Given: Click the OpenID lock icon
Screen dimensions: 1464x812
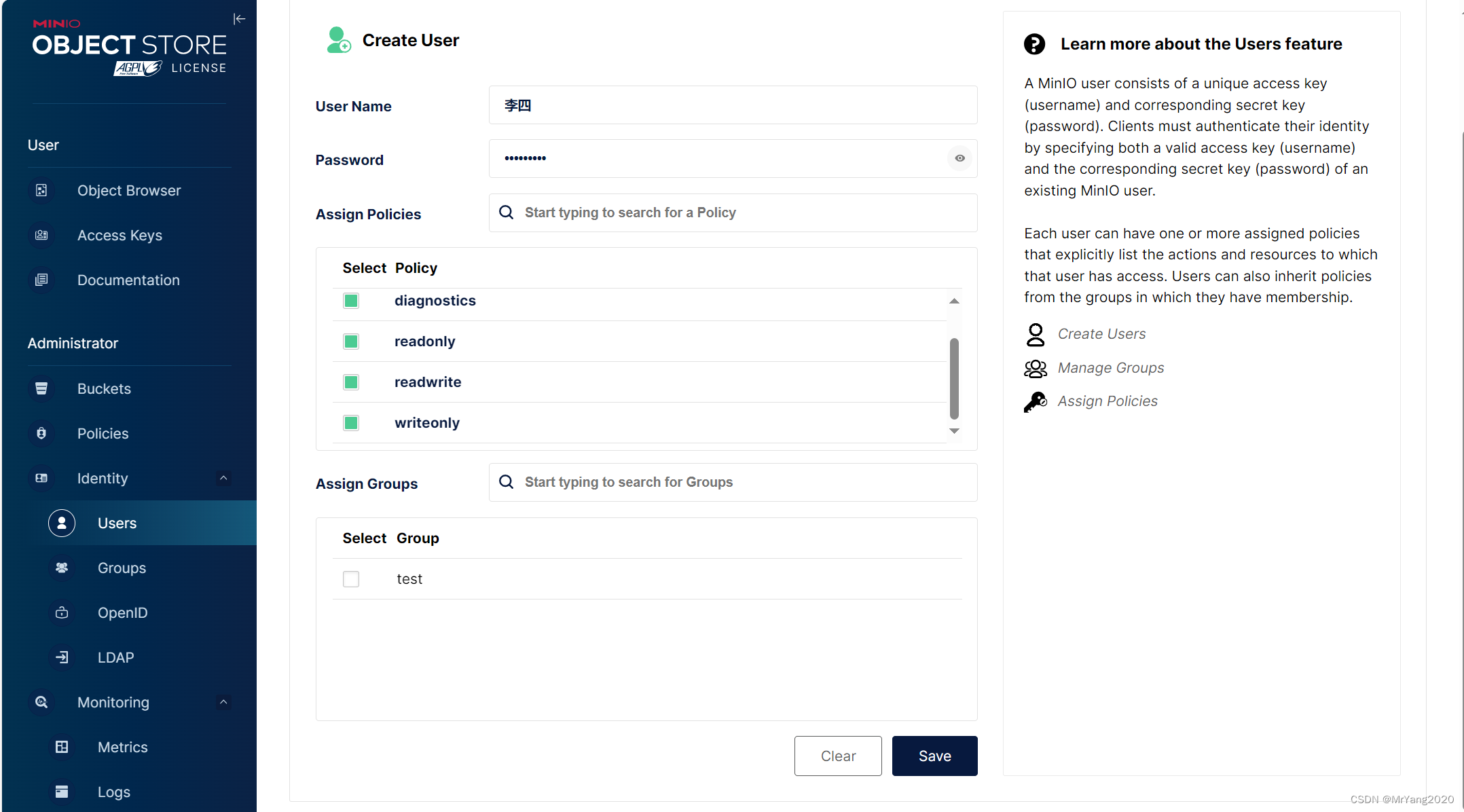Looking at the screenshot, I should [x=62, y=613].
